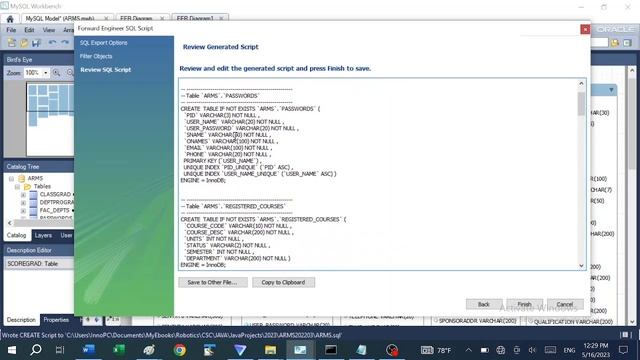The height and width of the screenshot is (360, 640).
Task: Open the Windows Start menu
Action: pyautogui.click(x=12, y=350)
